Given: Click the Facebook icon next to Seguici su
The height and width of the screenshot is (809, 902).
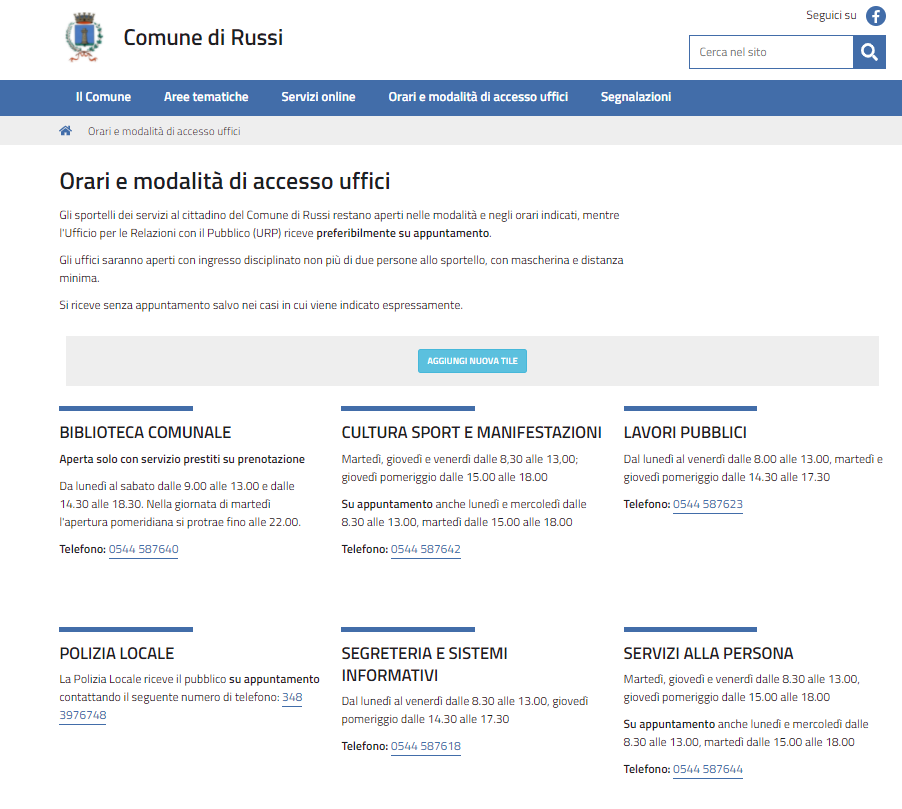Looking at the screenshot, I should click(875, 16).
